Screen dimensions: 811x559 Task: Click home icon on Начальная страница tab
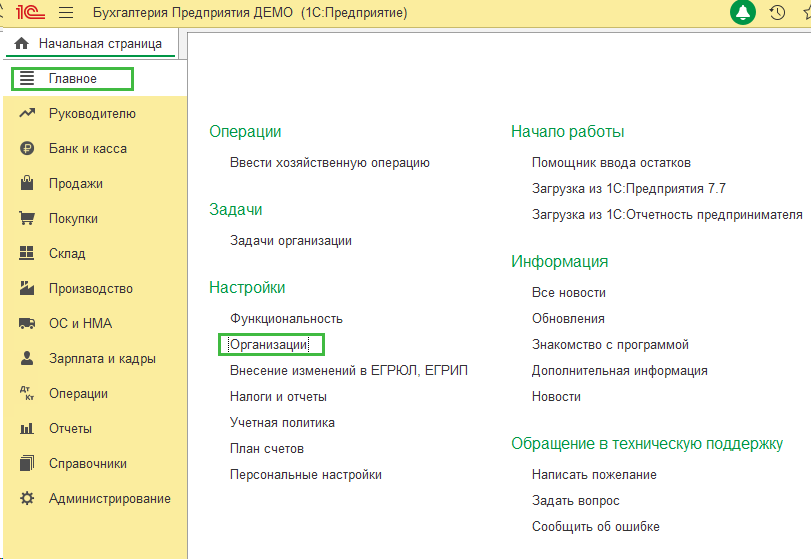click(x=21, y=43)
